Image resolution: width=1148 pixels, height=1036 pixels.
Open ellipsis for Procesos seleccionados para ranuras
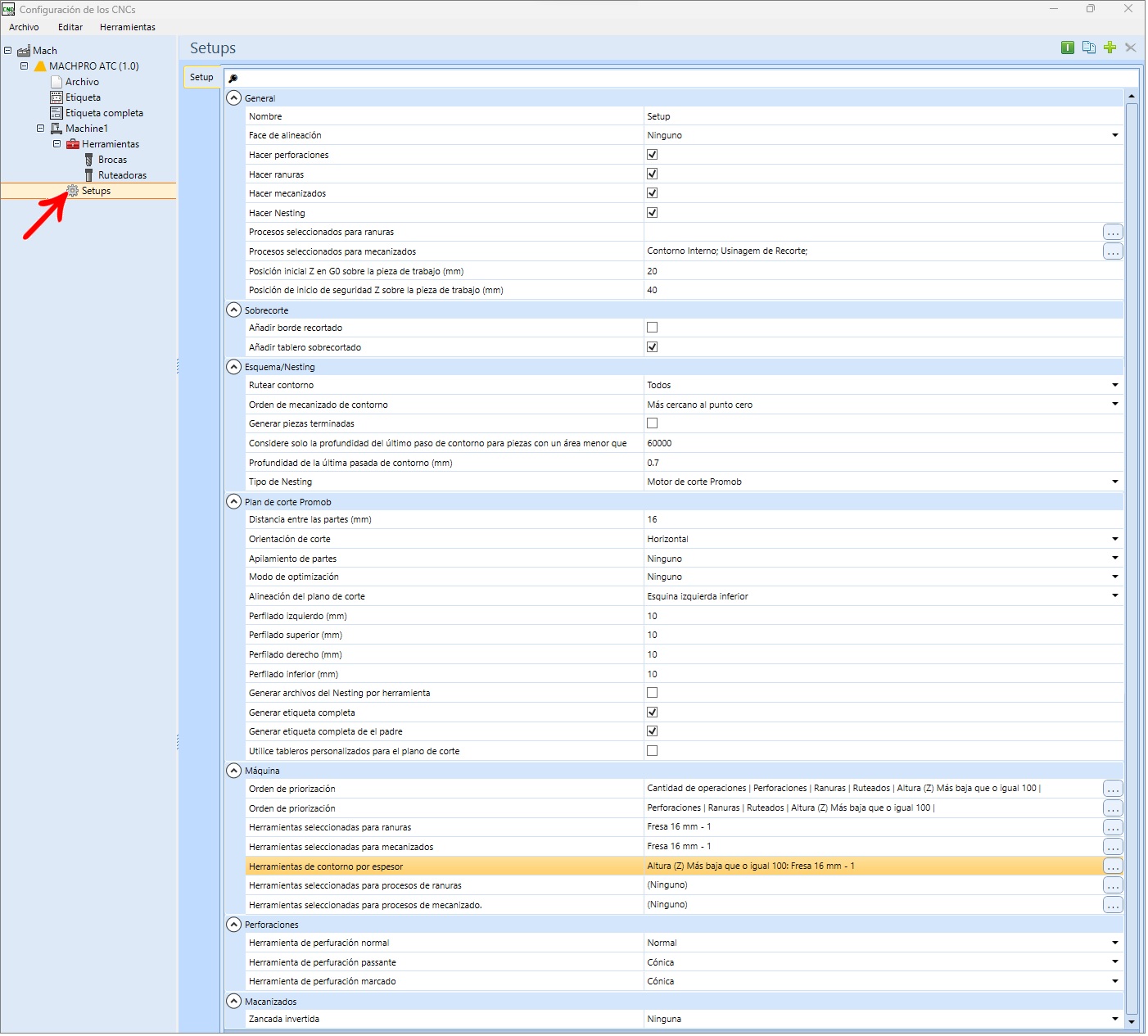[x=1113, y=233]
